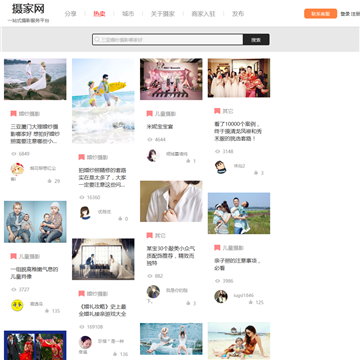
Task: Click the 摄家网 site logo
Action: [x=28, y=9]
